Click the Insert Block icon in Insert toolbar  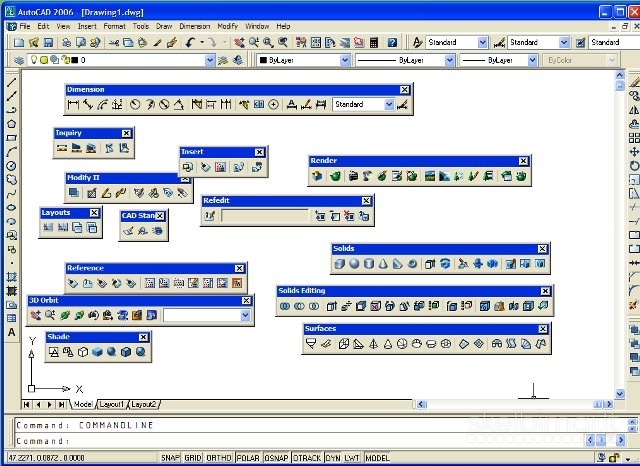pos(188,167)
